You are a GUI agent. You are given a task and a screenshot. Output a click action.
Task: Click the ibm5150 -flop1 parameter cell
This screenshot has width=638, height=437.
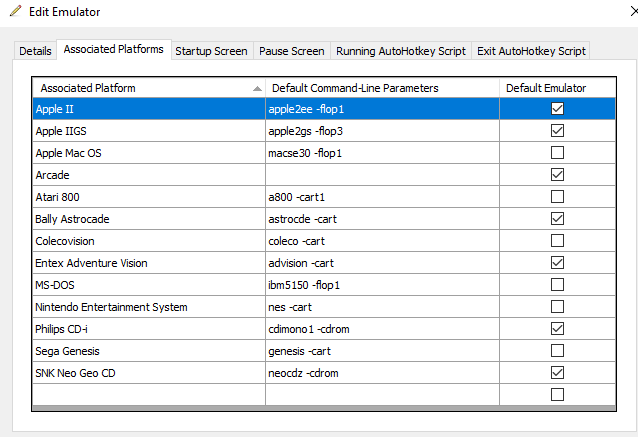click(x=382, y=284)
